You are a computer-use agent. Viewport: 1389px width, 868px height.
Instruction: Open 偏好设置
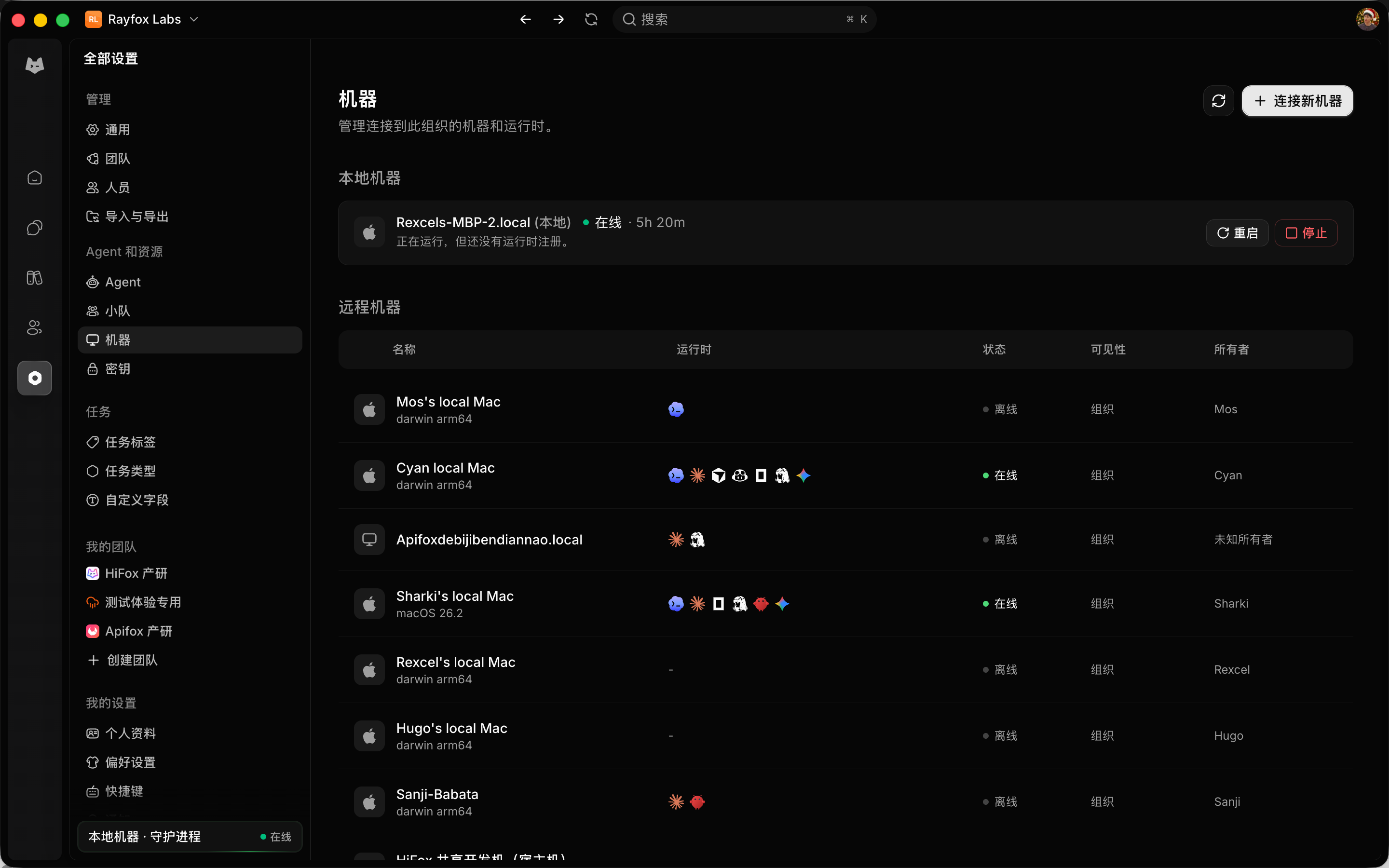[x=190, y=762]
